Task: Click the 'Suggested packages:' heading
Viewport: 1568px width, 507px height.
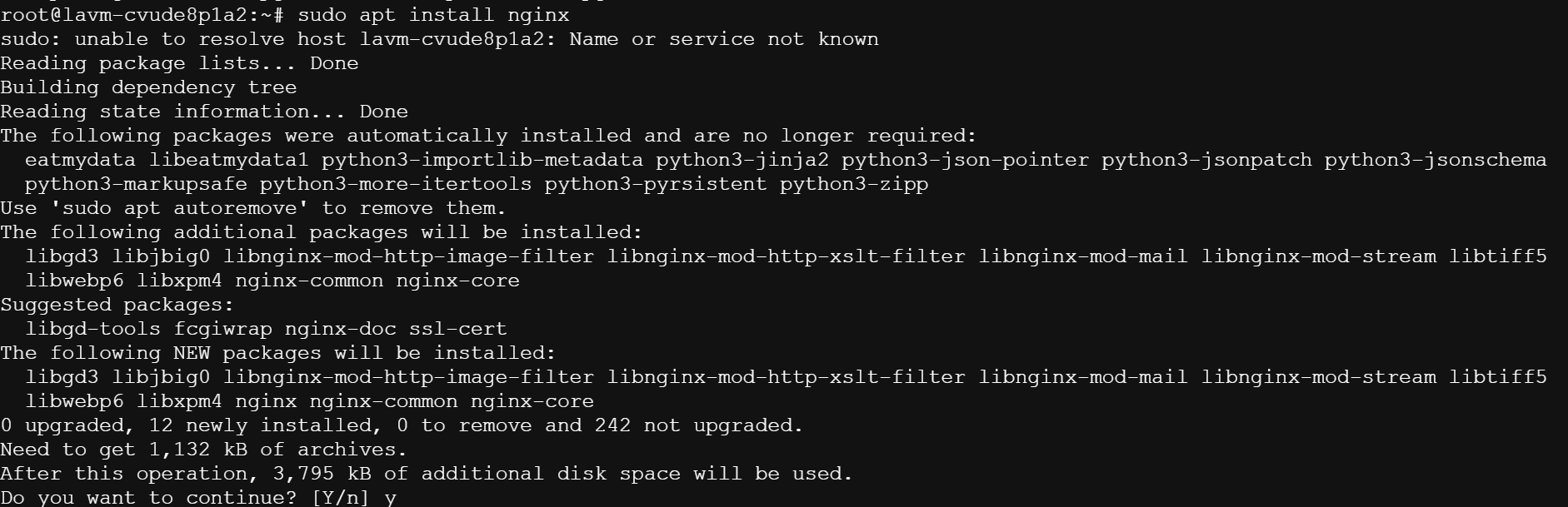Action: [117, 305]
